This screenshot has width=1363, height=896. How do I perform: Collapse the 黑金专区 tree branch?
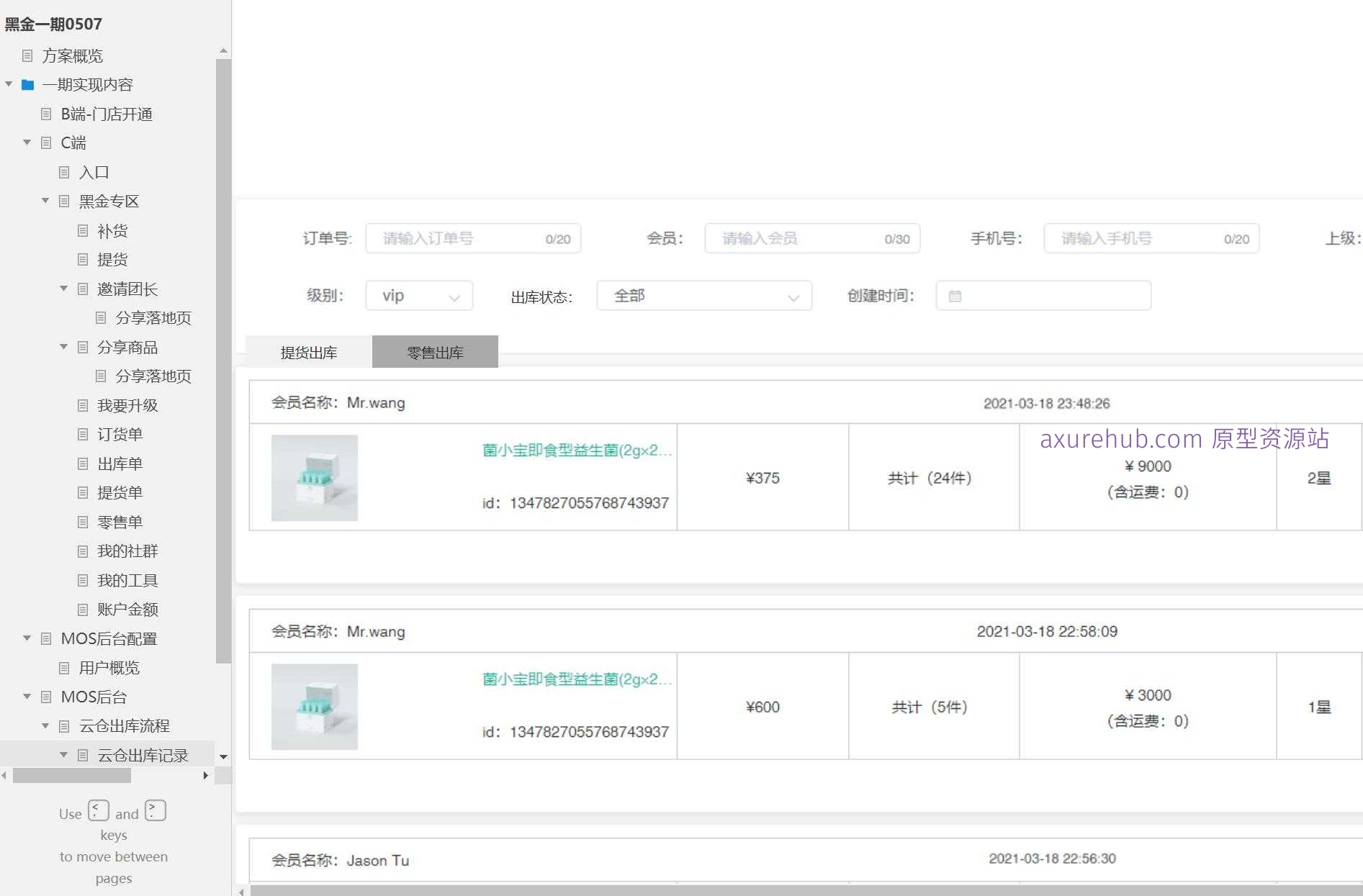click(45, 201)
